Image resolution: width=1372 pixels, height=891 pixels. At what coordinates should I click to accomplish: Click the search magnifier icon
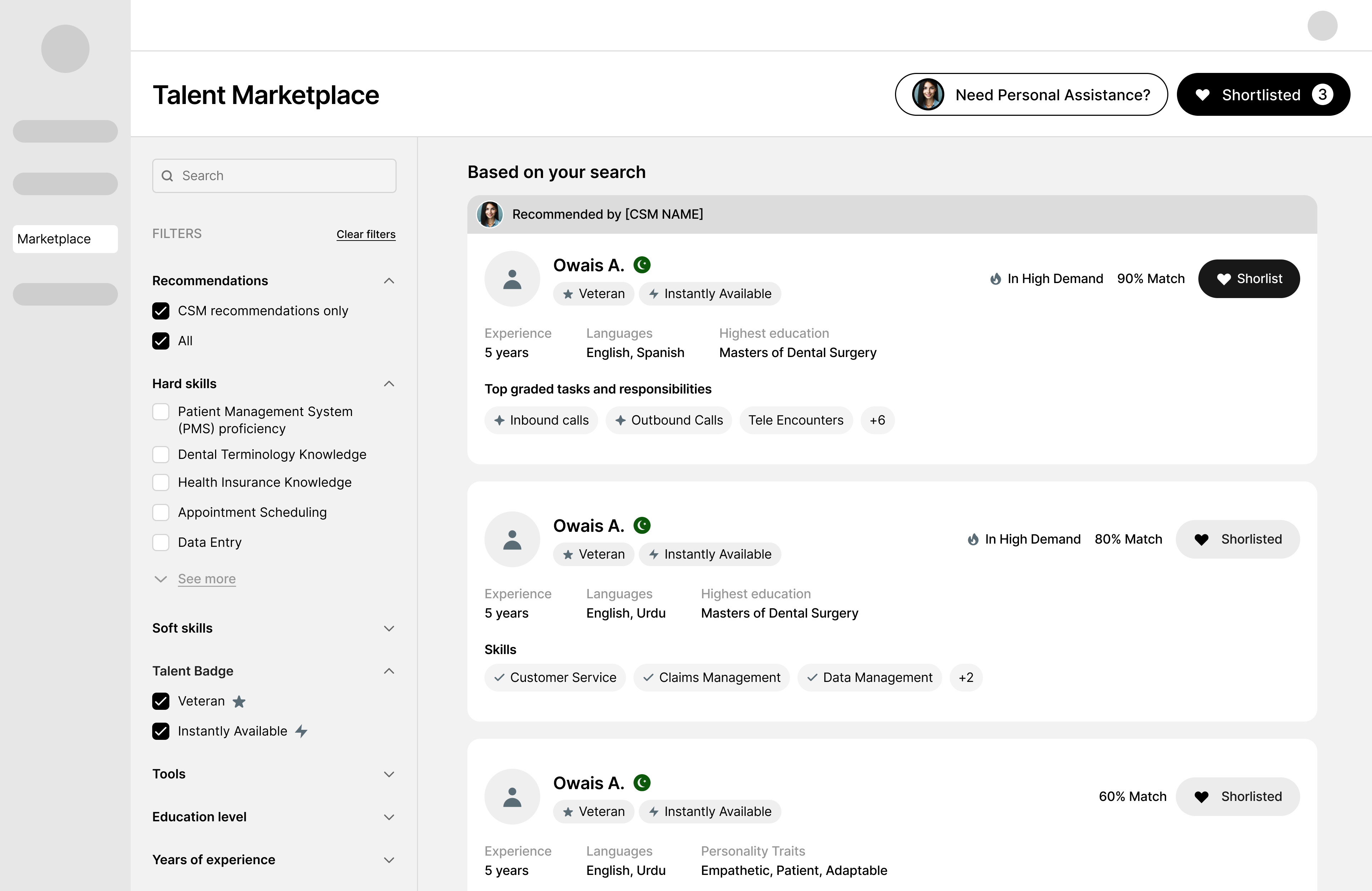[x=167, y=176]
